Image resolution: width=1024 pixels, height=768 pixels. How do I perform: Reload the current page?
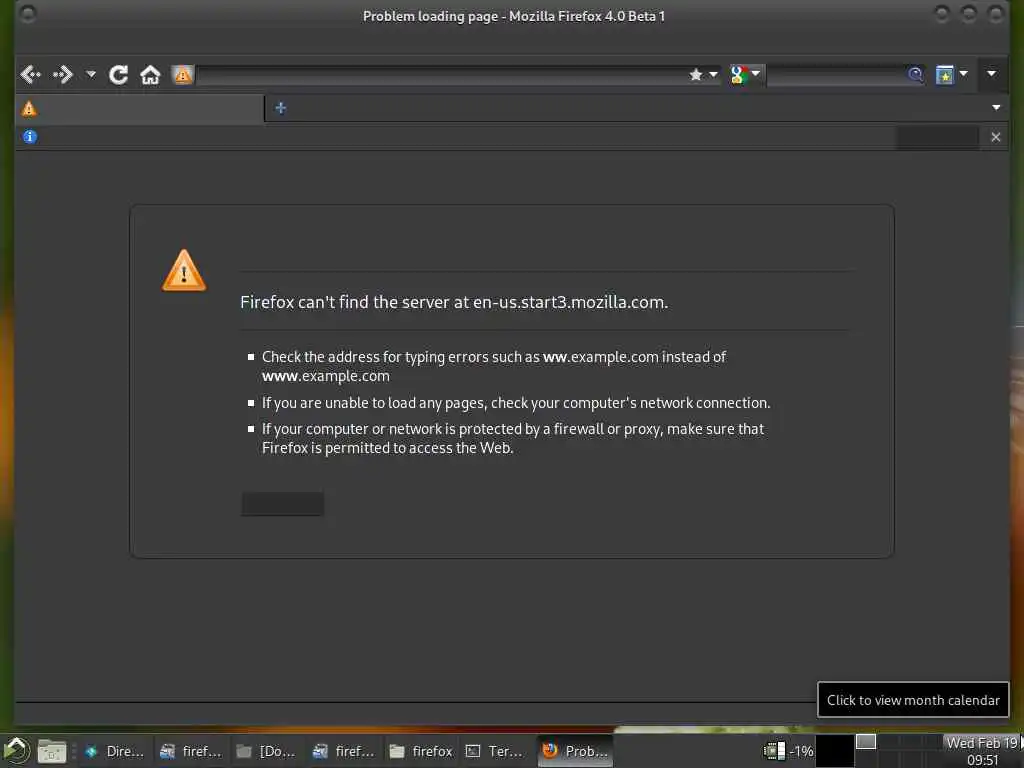click(118, 74)
